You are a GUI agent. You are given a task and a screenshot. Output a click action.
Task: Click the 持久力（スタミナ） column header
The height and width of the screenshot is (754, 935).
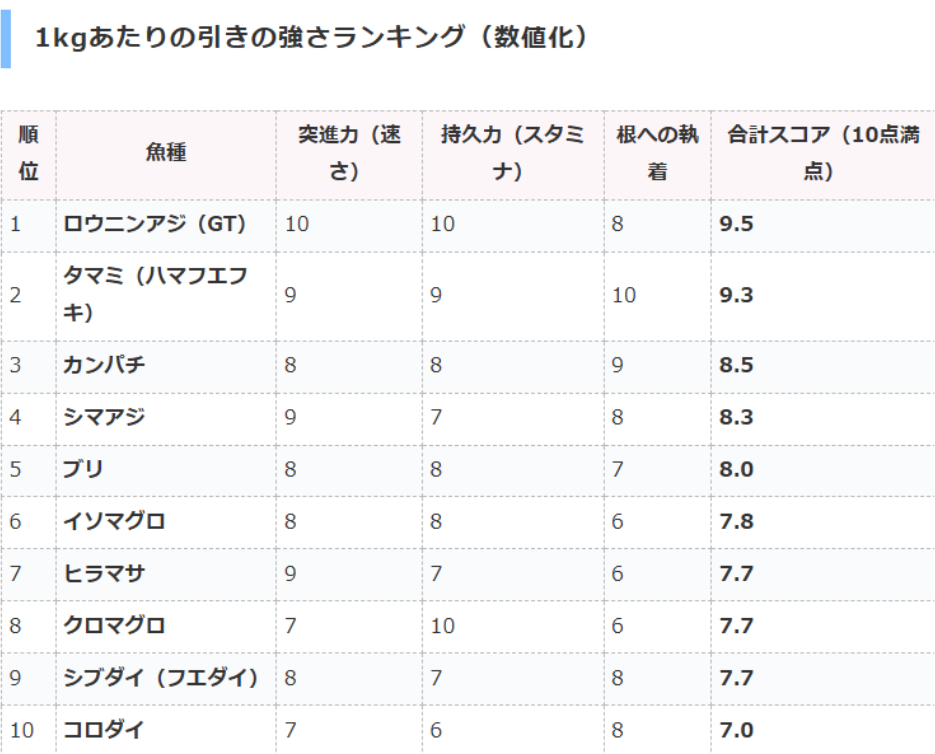512,153
